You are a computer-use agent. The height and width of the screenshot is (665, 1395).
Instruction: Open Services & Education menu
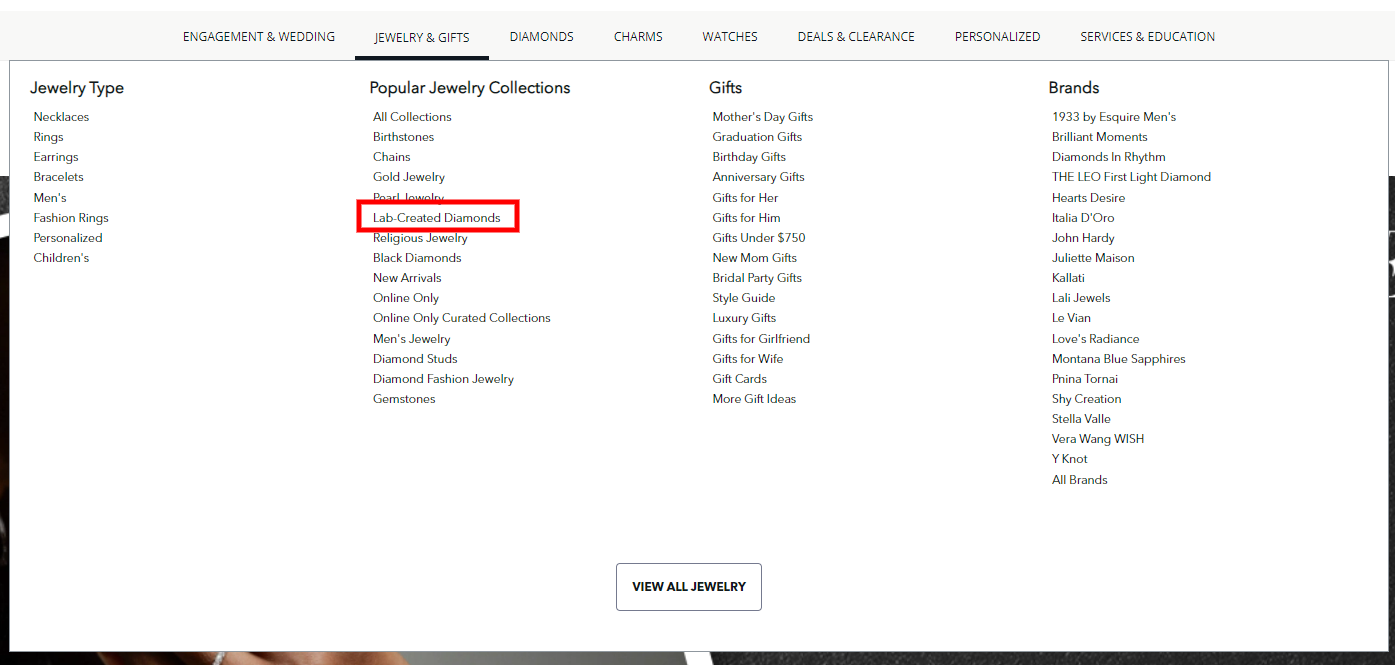click(x=1147, y=37)
